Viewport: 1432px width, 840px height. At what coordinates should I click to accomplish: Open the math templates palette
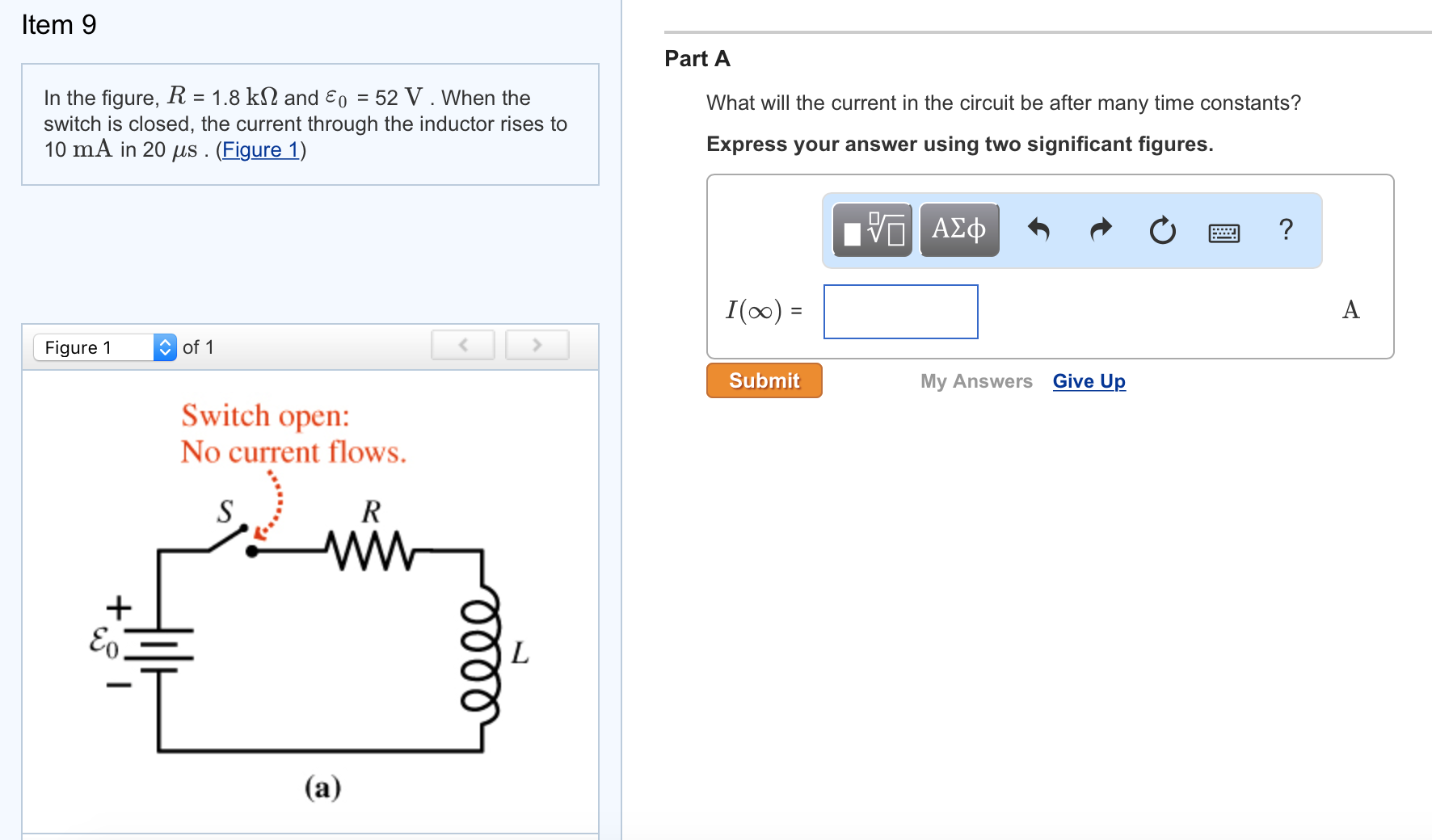(871, 230)
